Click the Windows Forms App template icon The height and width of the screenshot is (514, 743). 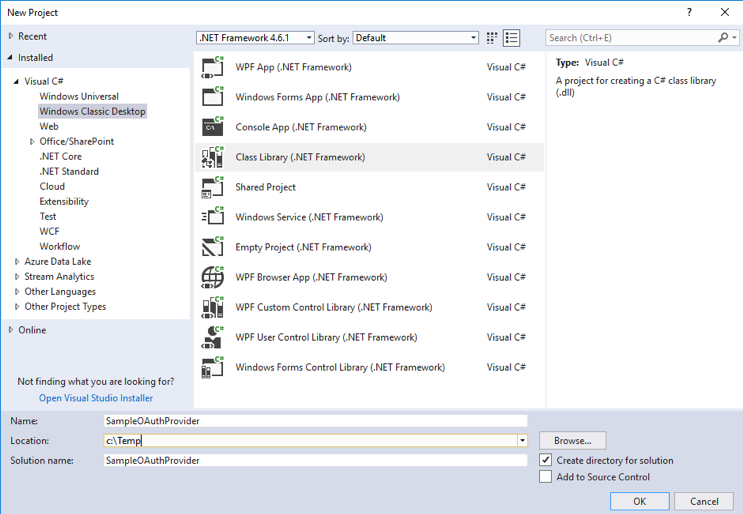212,97
